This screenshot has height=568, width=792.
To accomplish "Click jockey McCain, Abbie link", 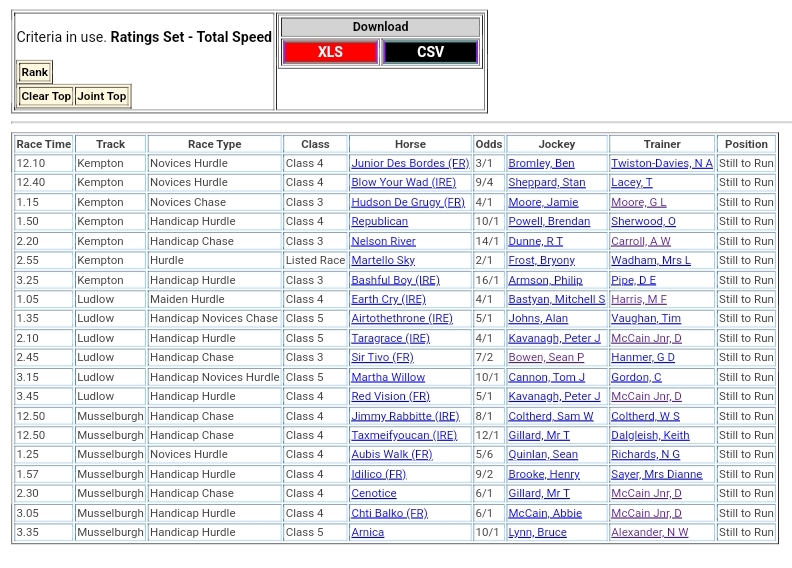I will tap(545, 513).
